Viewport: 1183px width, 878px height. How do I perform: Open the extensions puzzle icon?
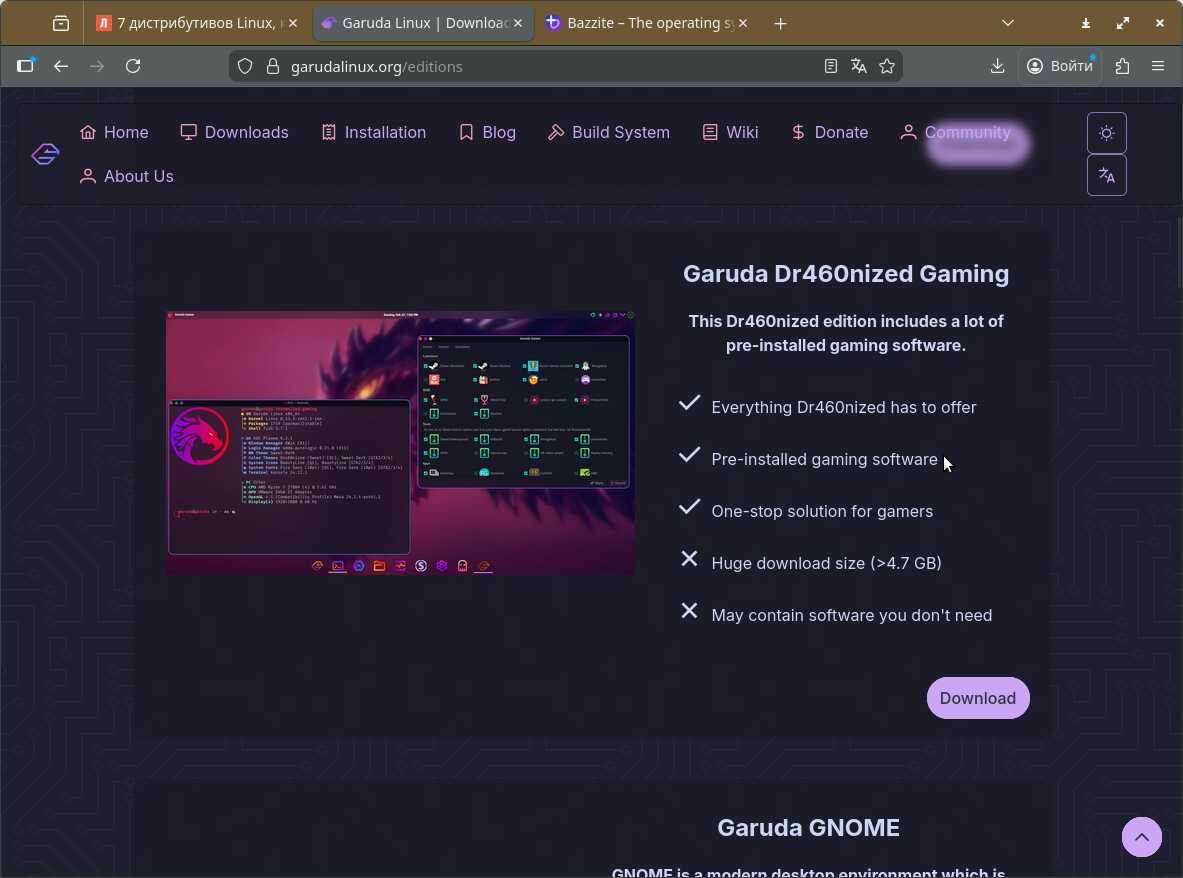(1122, 66)
